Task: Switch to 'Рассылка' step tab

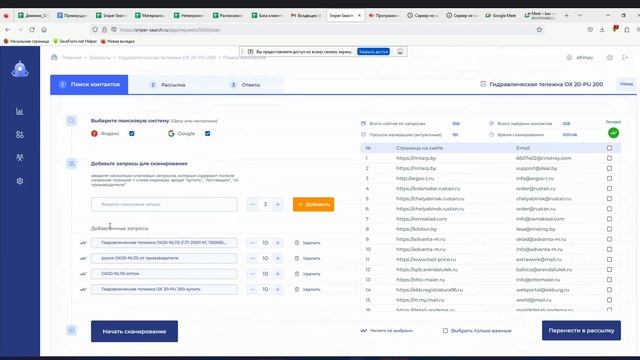Action: tap(168, 85)
